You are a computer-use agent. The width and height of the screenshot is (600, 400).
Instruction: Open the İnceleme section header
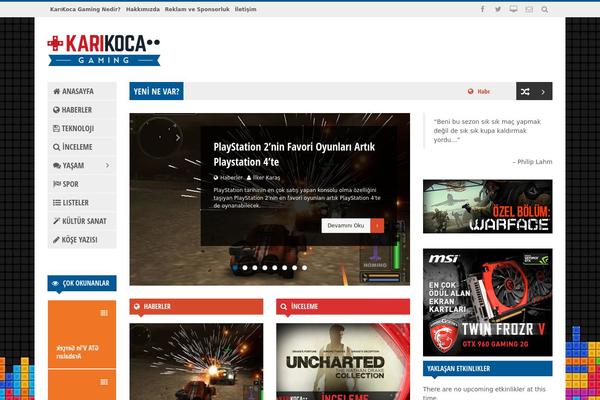coord(343,307)
